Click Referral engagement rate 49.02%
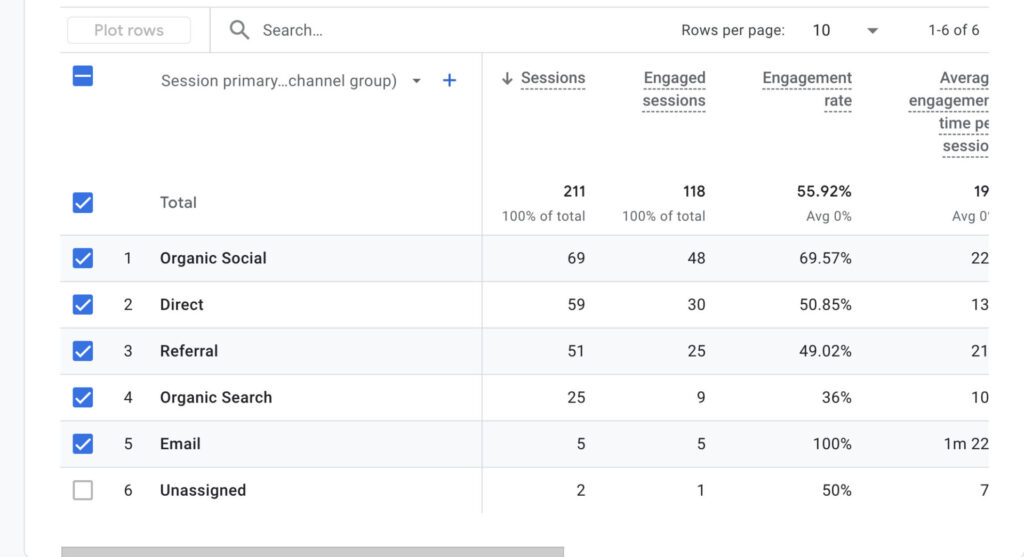 (825, 351)
